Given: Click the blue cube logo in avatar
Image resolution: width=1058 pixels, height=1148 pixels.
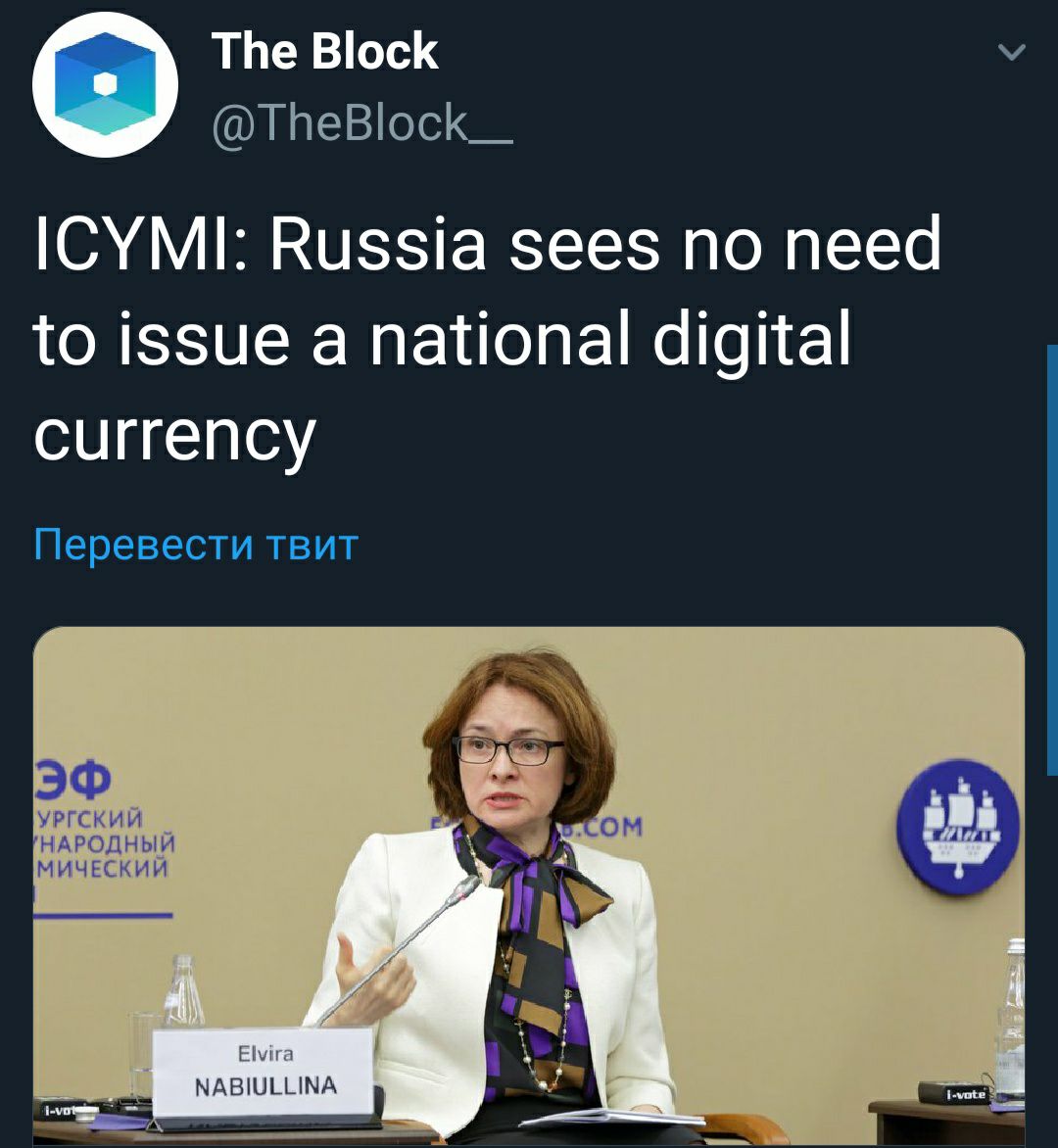Looking at the screenshot, I should (106, 83).
